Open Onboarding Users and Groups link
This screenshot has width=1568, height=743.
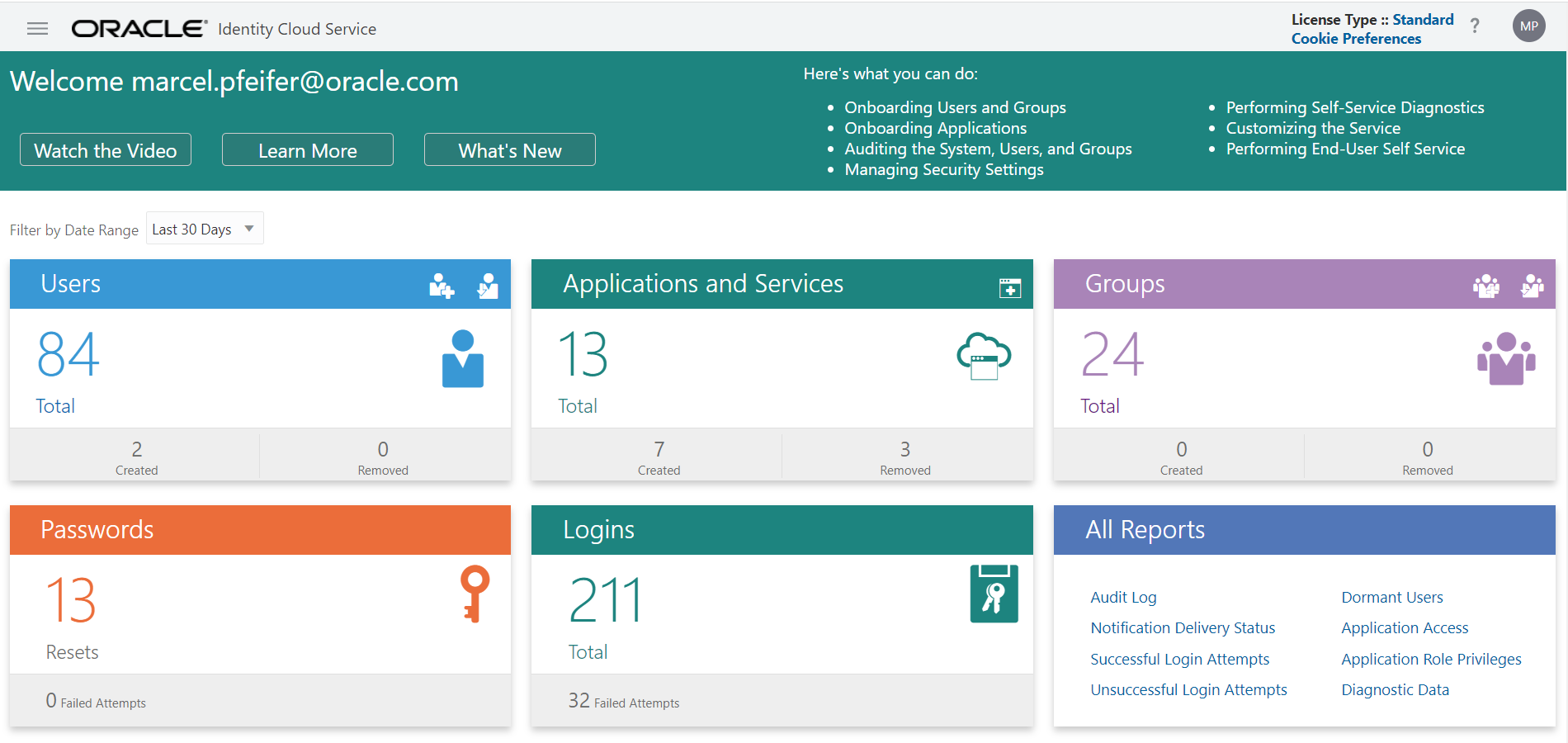tap(955, 107)
